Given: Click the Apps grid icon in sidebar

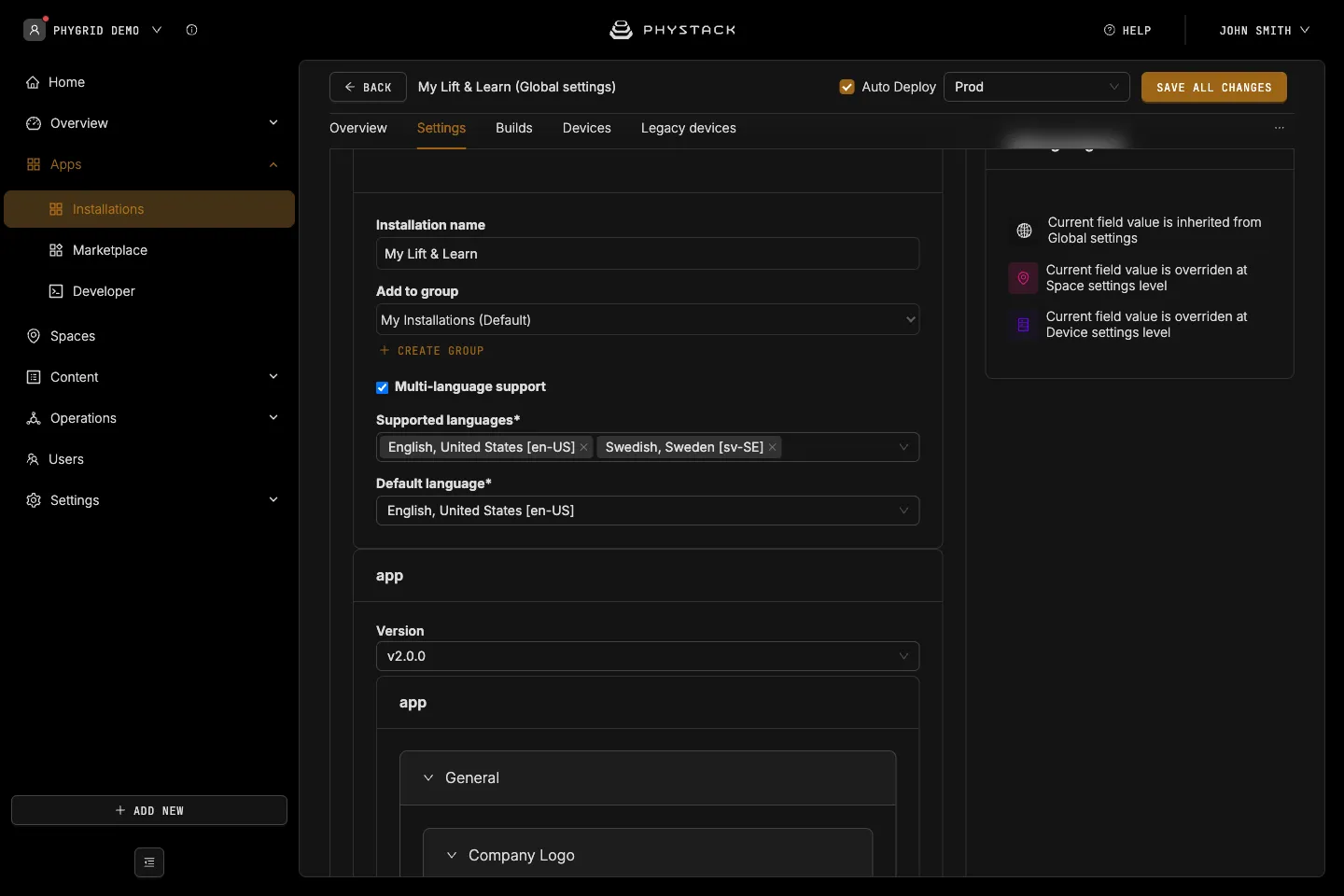Looking at the screenshot, I should pos(34,164).
